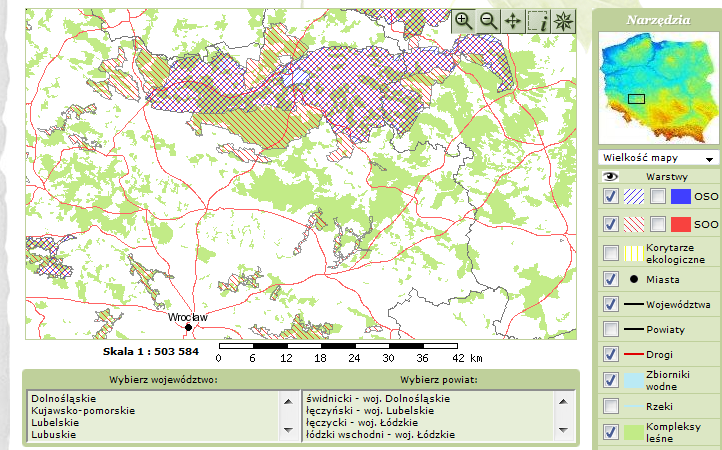Click the green Kompleksy leśne swatch
Viewport: 722px width, 450px height.
[634, 432]
